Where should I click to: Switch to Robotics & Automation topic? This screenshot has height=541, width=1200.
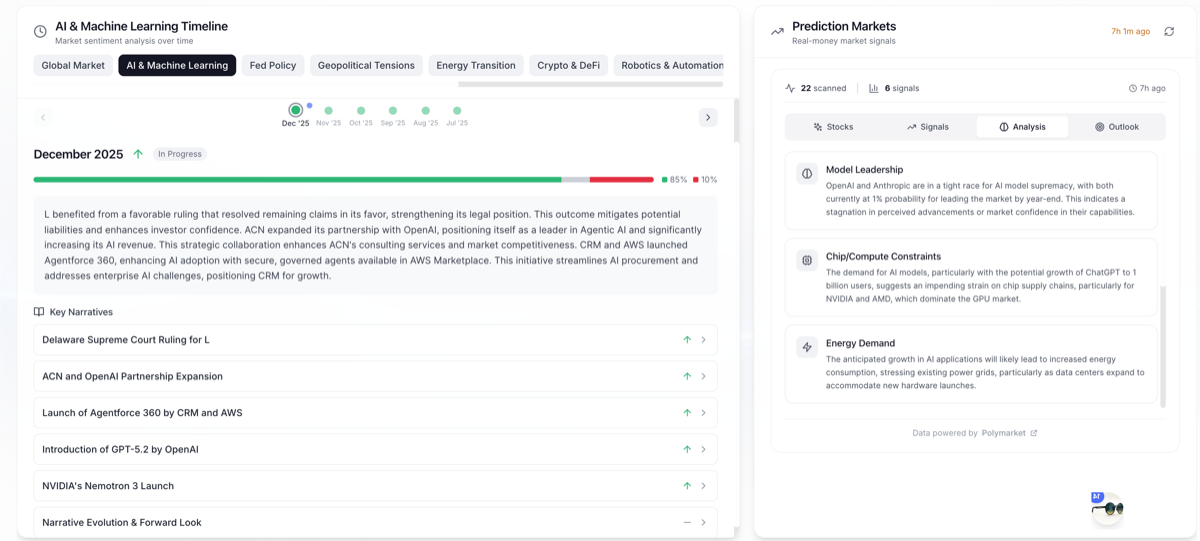[x=669, y=65]
